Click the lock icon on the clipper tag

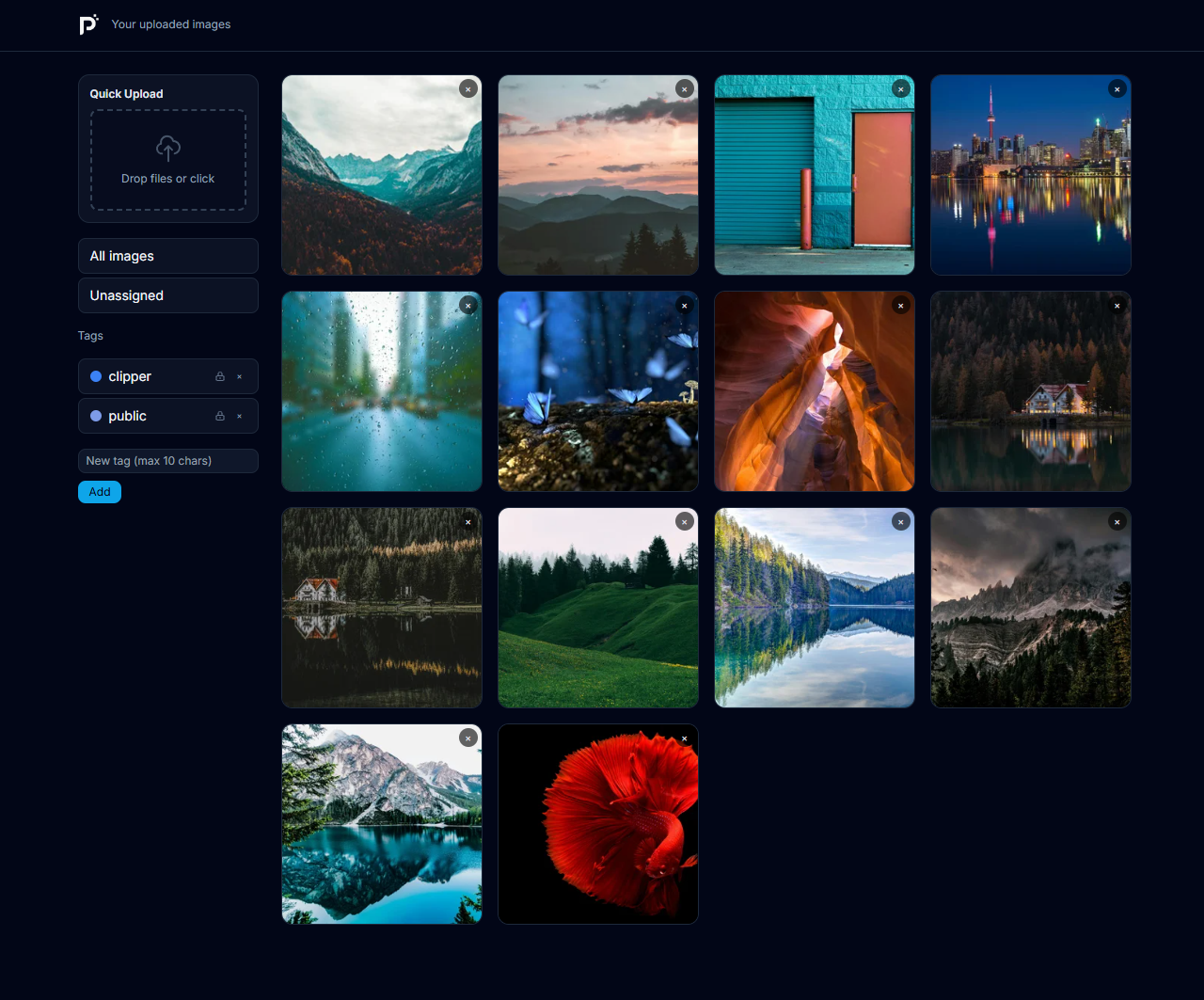(x=219, y=376)
